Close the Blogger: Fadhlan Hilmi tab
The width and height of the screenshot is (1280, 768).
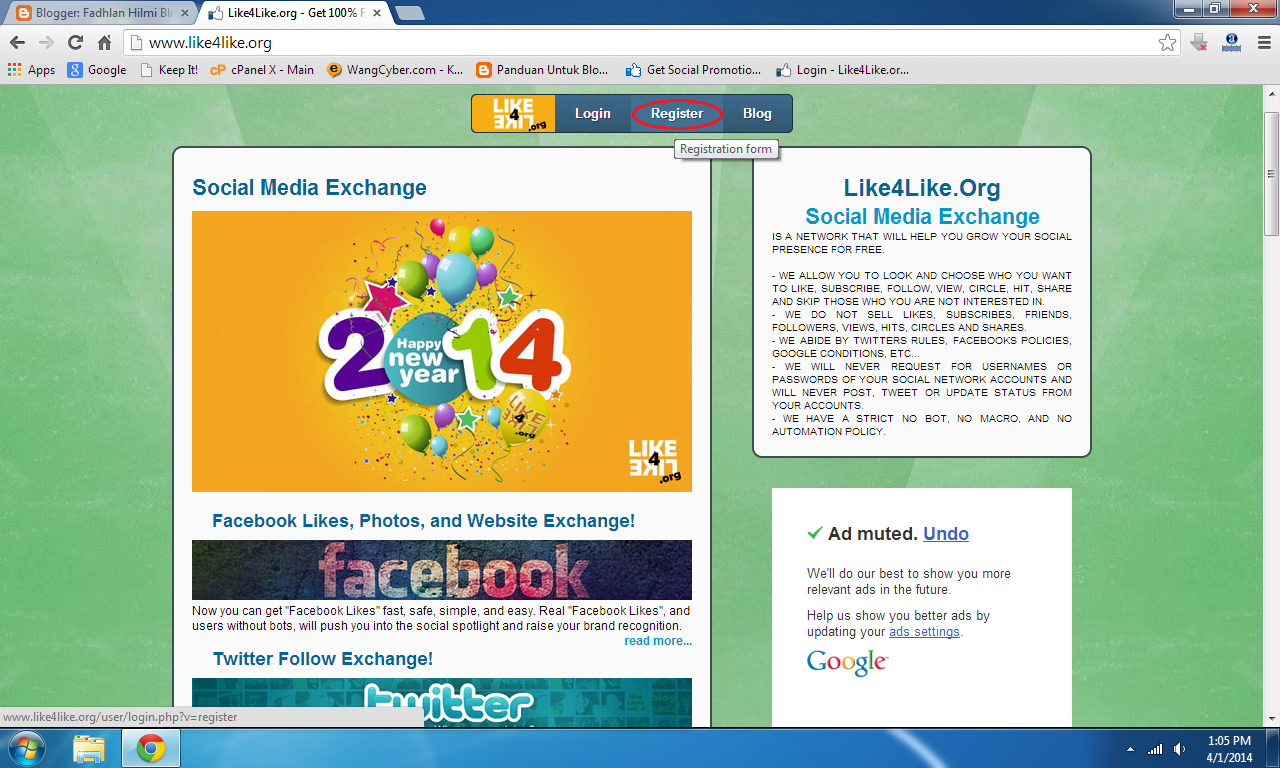(185, 14)
